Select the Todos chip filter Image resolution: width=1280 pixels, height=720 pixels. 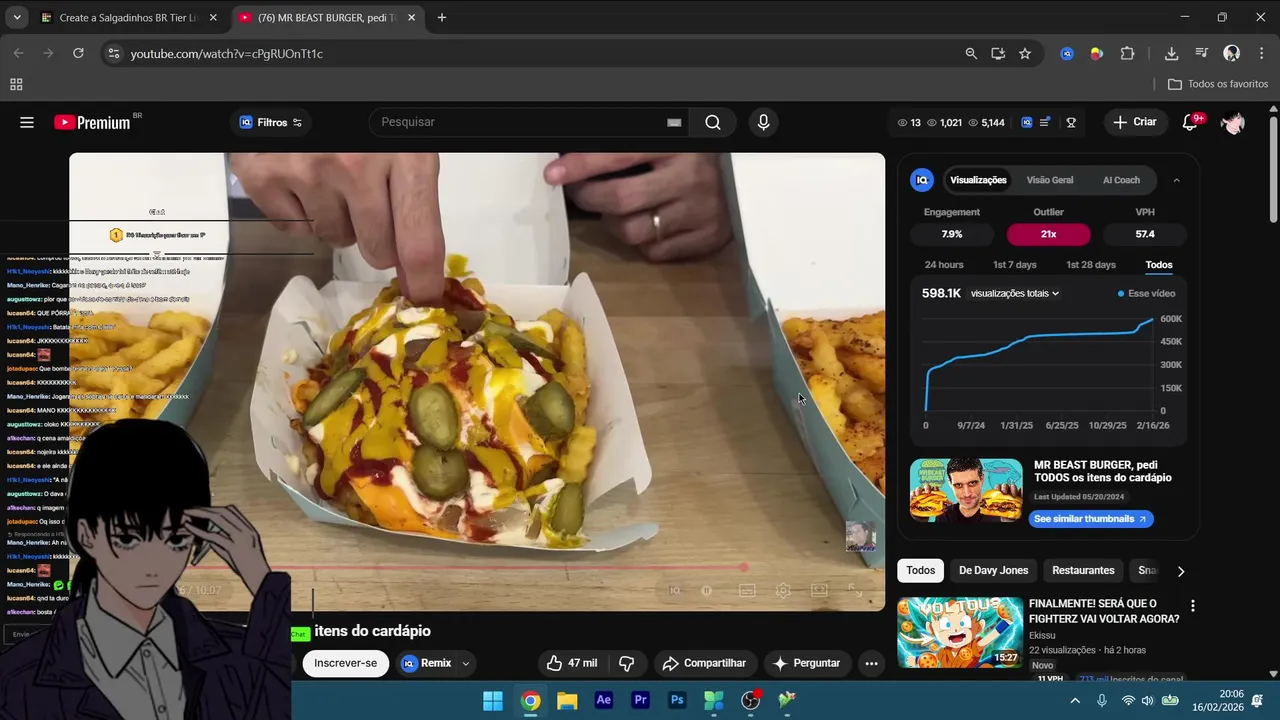coord(920,571)
